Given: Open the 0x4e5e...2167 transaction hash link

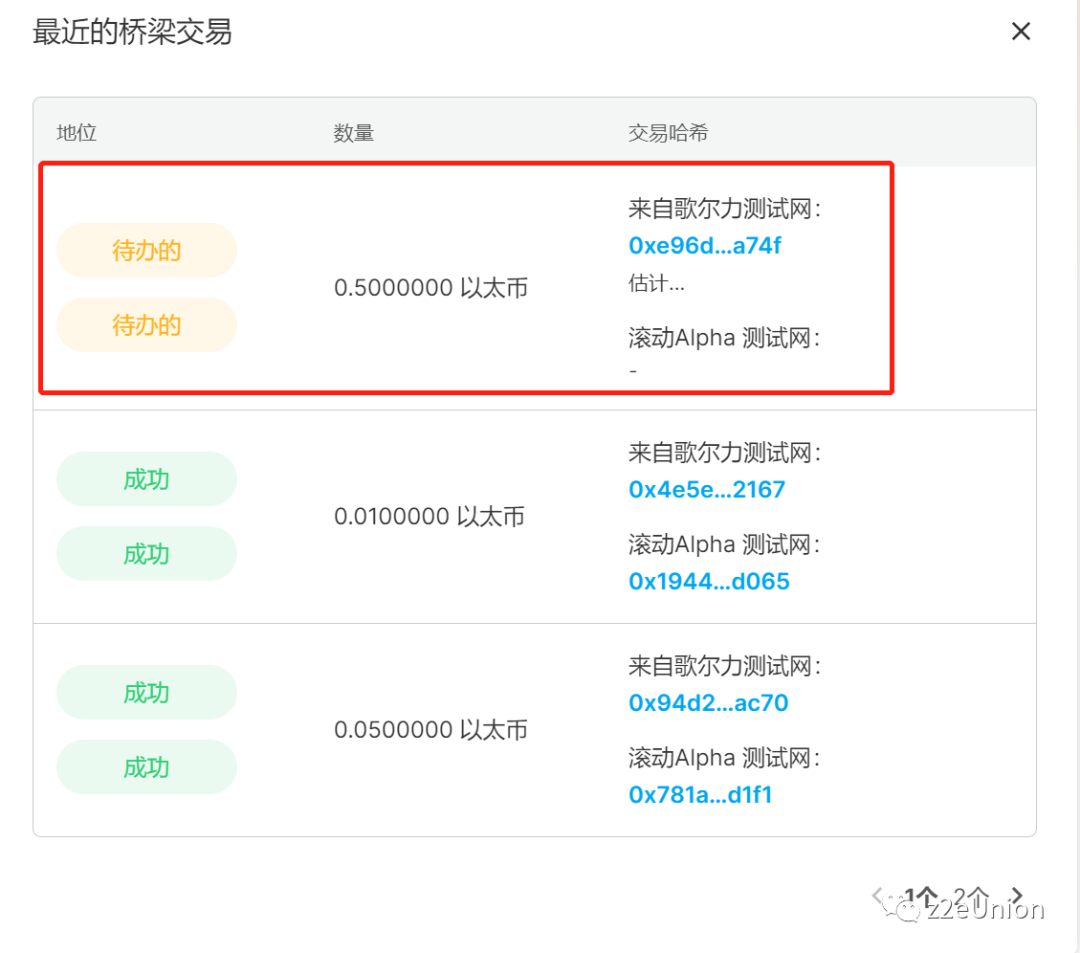Looking at the screenshot, I should (707, 489).
